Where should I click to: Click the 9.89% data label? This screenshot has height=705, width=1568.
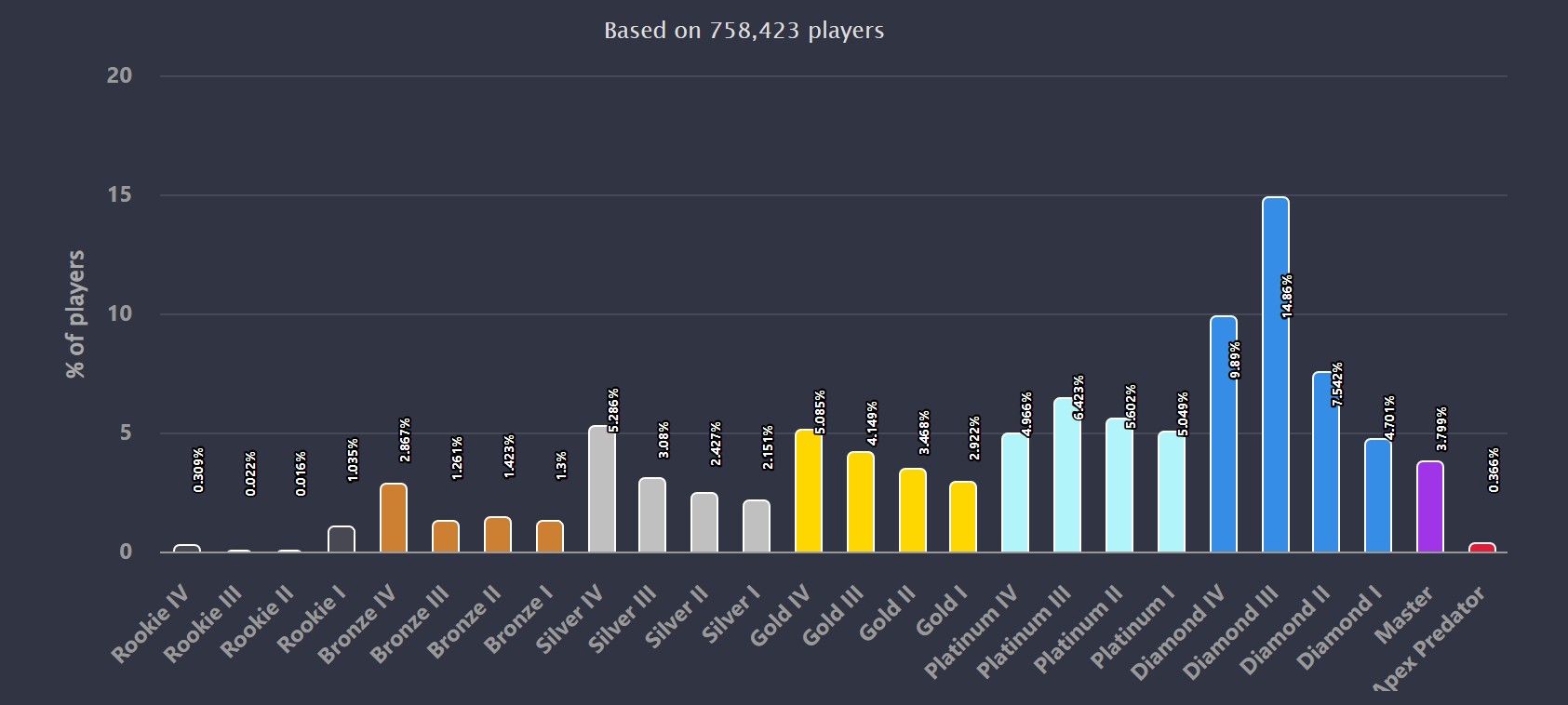click(x=1235, y=360)
